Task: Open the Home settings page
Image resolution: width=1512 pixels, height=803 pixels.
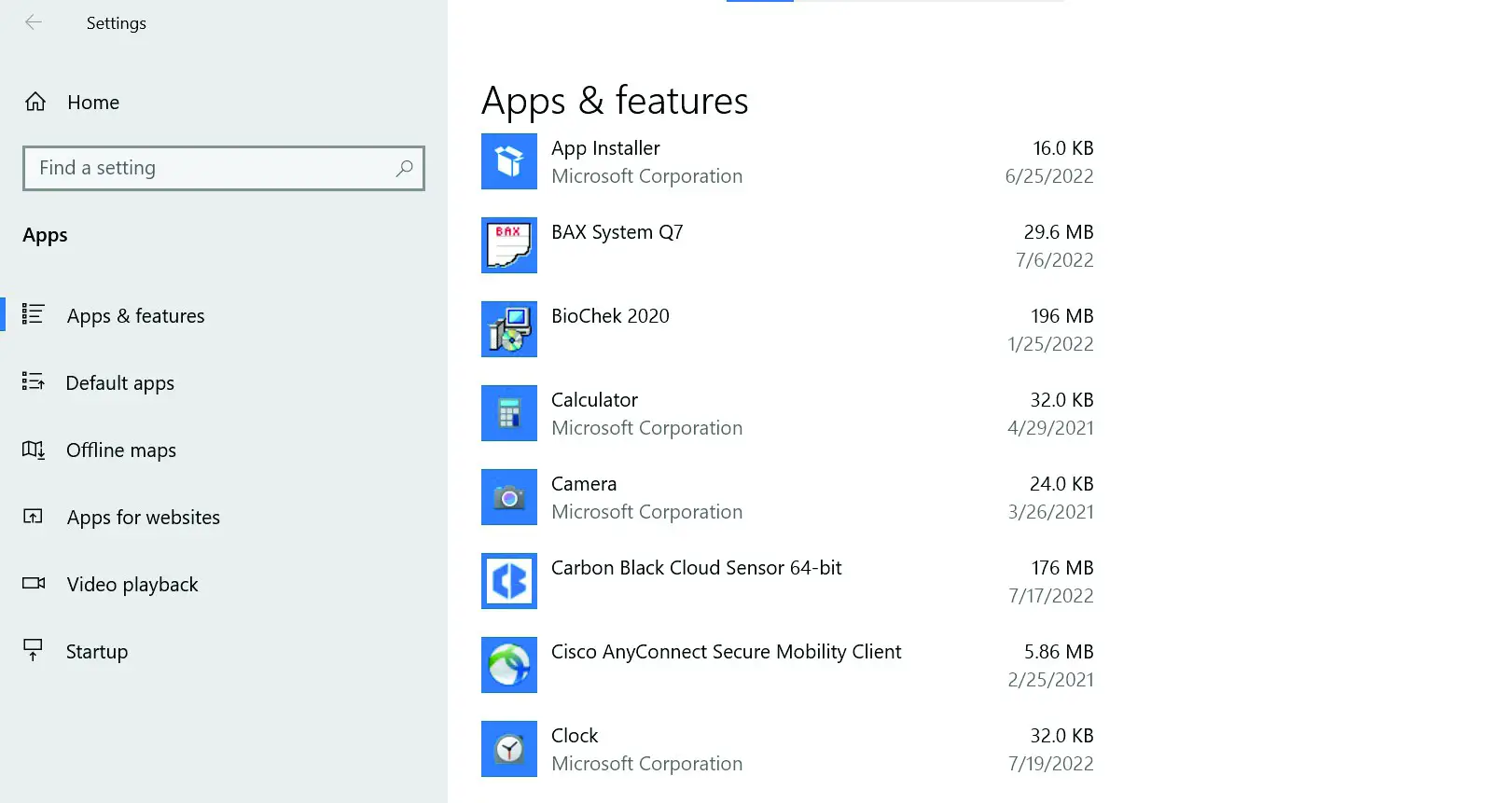Action: (x=92, y=103)
